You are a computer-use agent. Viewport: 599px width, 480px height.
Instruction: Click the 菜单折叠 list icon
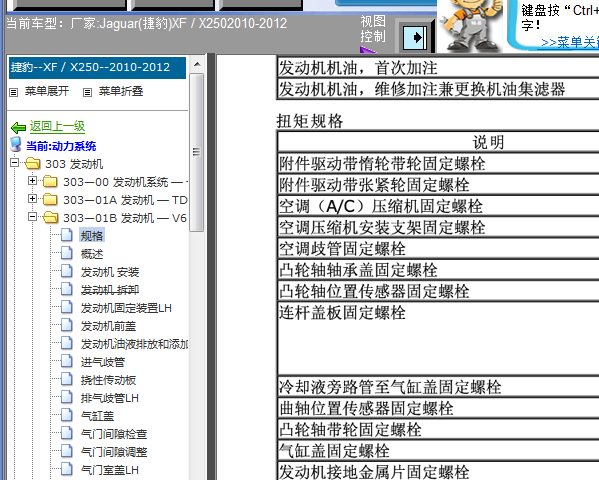tap(87, 92)
